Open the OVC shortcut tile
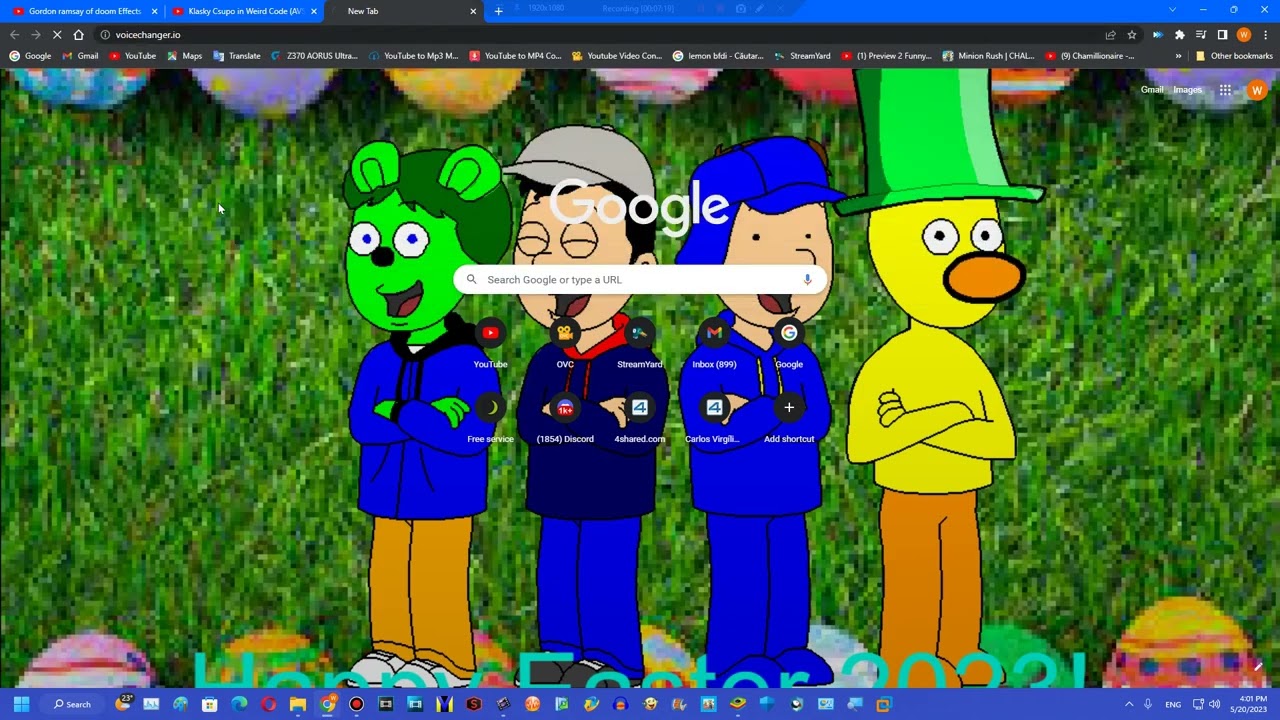The image size is (1280, 720). point(565,345)
